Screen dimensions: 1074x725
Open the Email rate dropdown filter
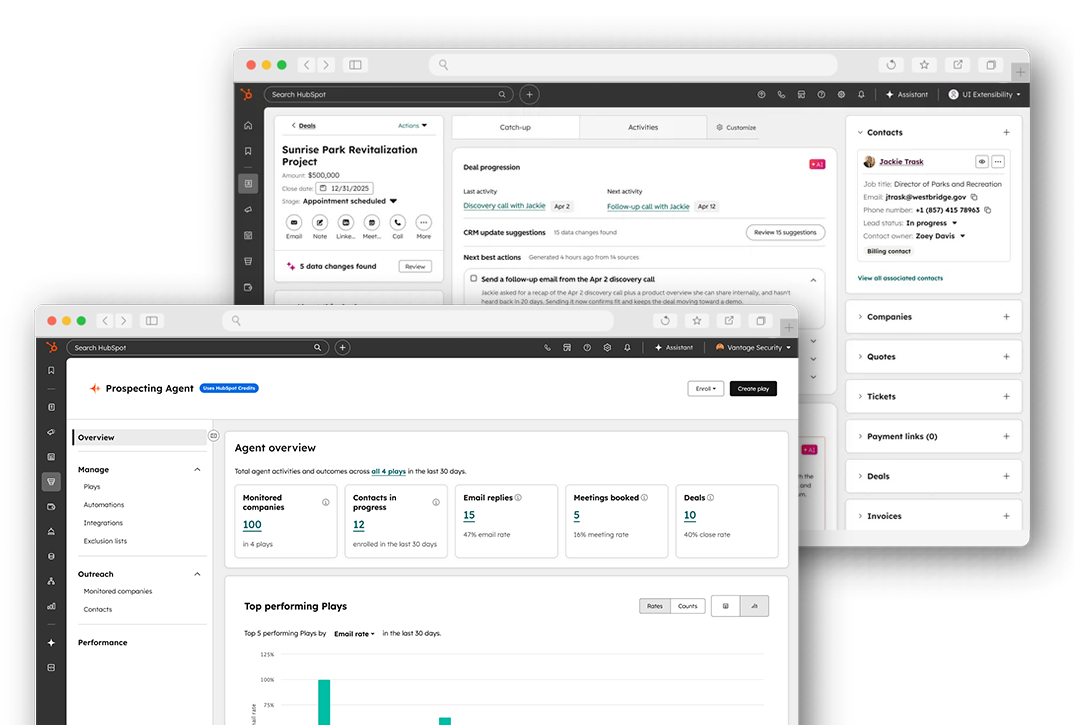pos(354,634)
